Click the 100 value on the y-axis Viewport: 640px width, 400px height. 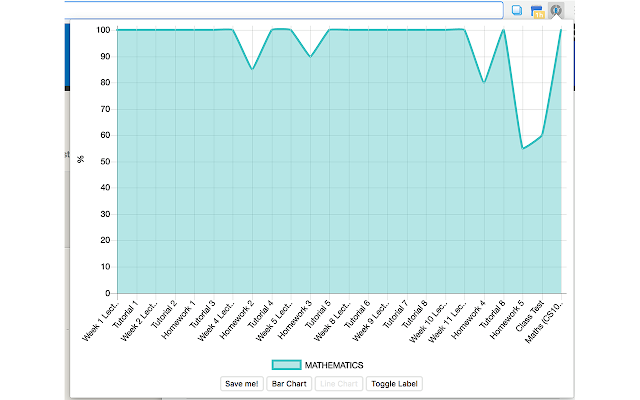tap(103, 30)
